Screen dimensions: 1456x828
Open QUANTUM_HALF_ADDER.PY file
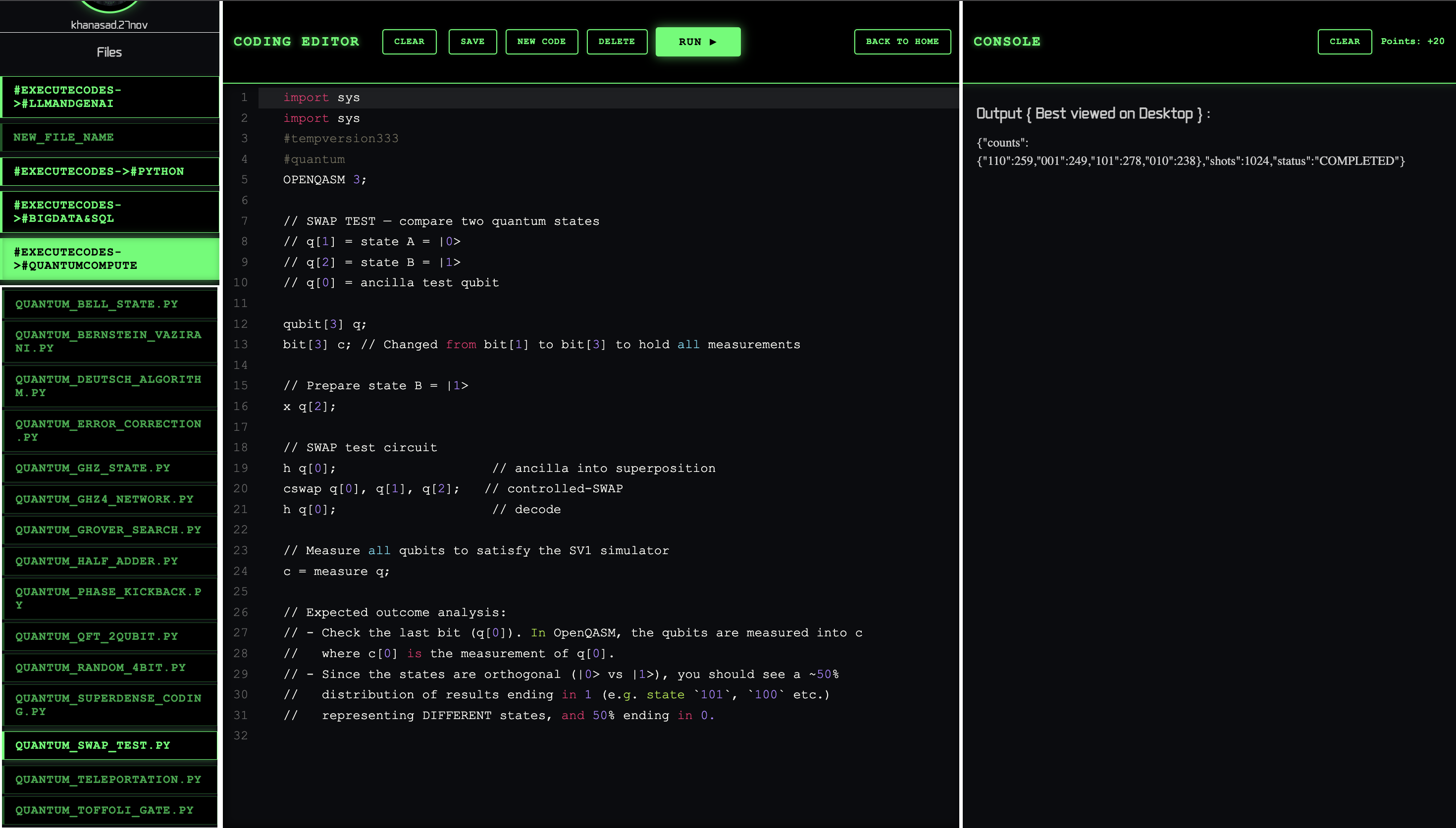click(110, 561)
